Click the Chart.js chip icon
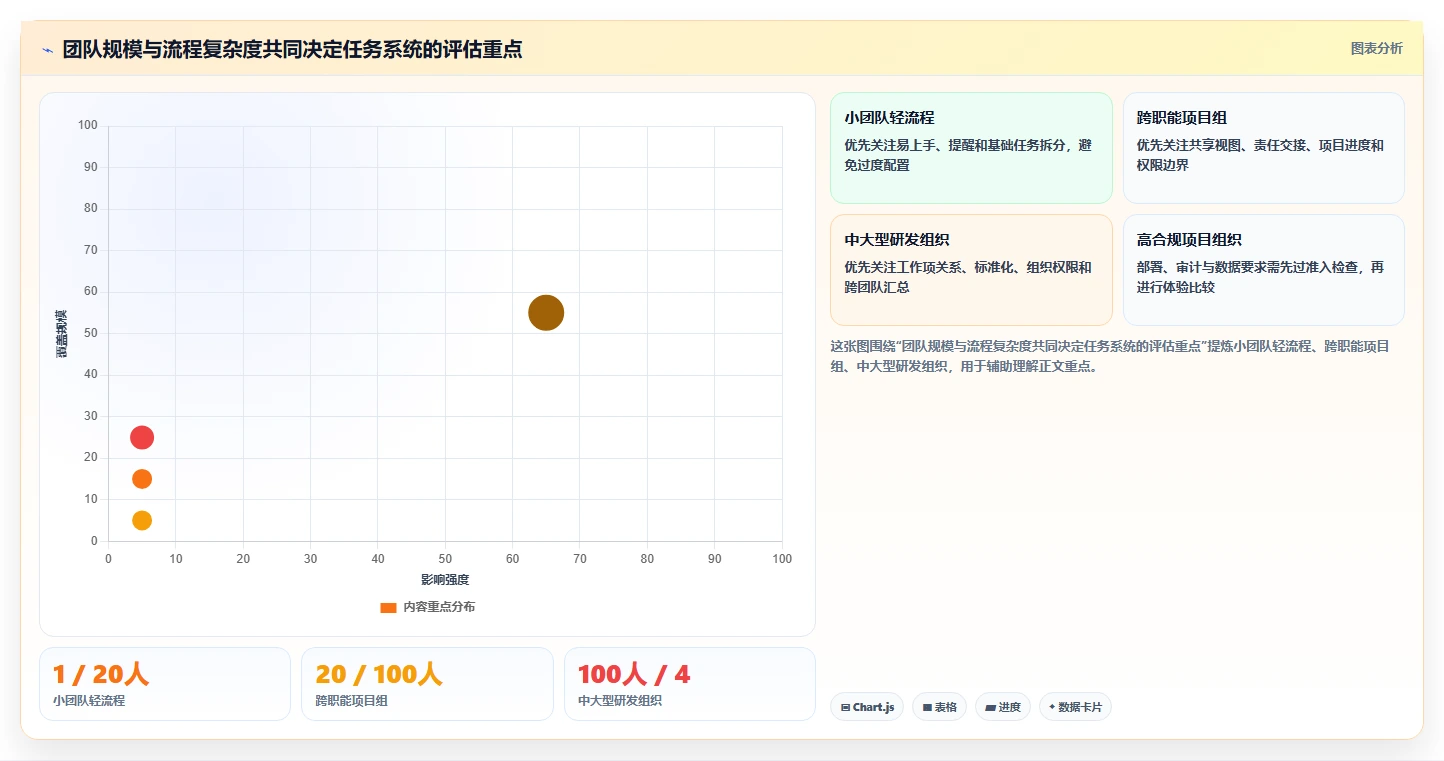This screenshot has width=1444, height=761. click(x=845, y=707)
